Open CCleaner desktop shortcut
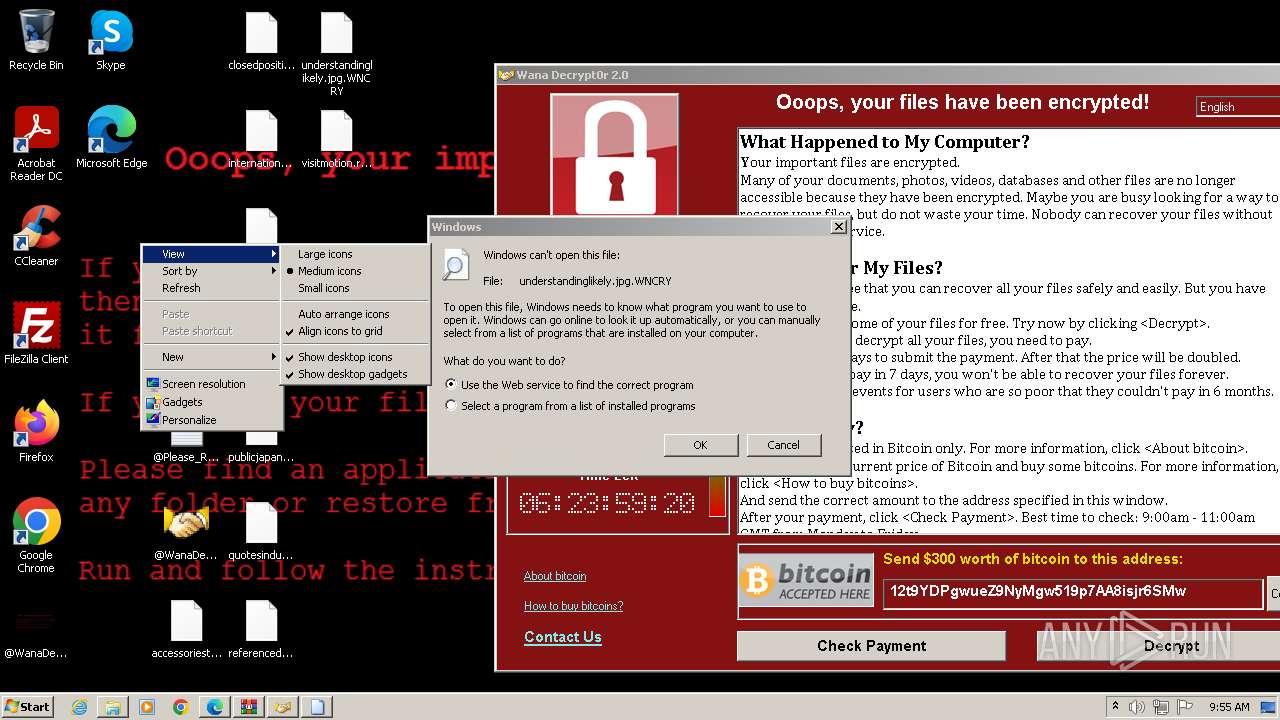The image size is (1280, 720). (36, 236)
